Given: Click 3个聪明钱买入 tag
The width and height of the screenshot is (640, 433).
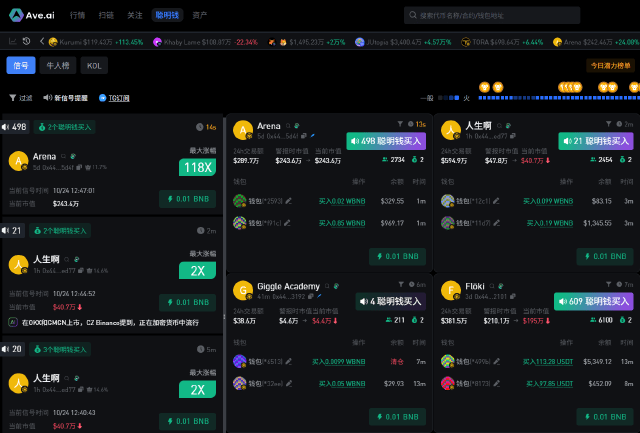Looking at the screenshot, I should coord(60,349).
